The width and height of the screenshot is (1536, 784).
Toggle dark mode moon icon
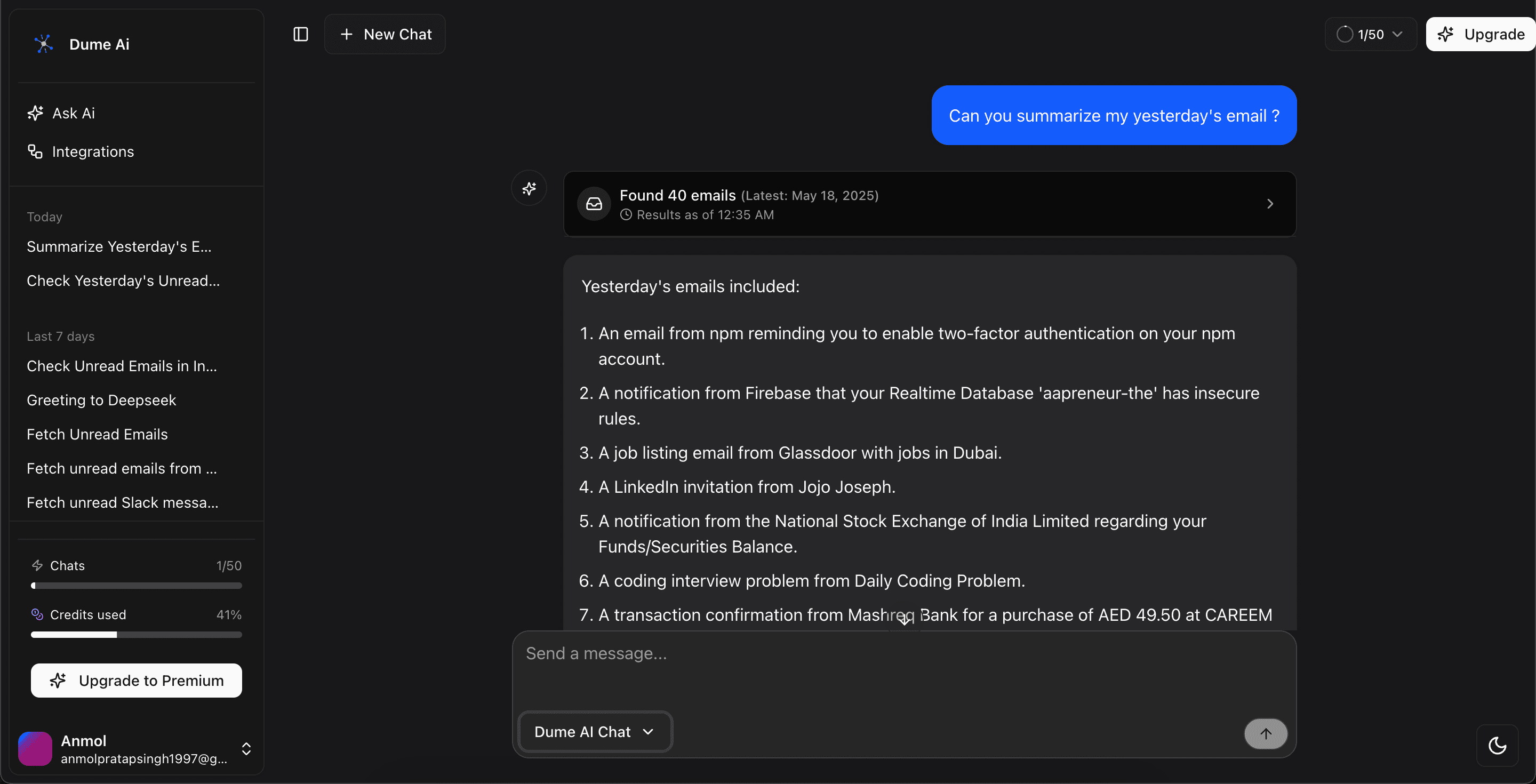tap(1497, 745)
